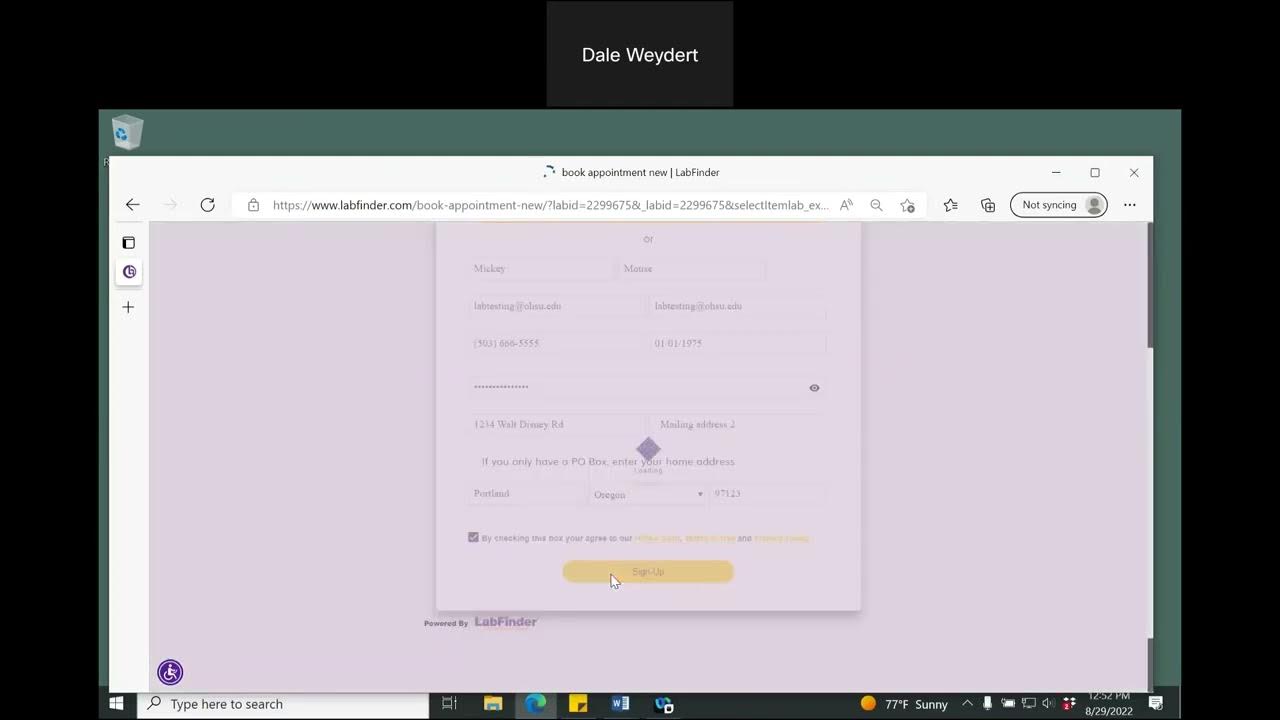Open the Favorites list icon
The image size is (1280, 720).
point(950,205)
